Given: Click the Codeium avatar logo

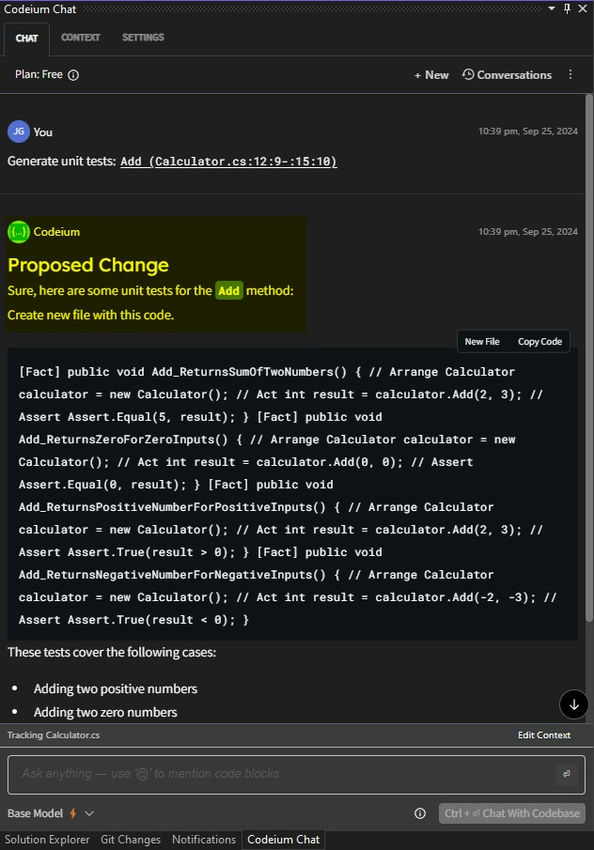Looking at the screenshot, I should tap(18, 232).
